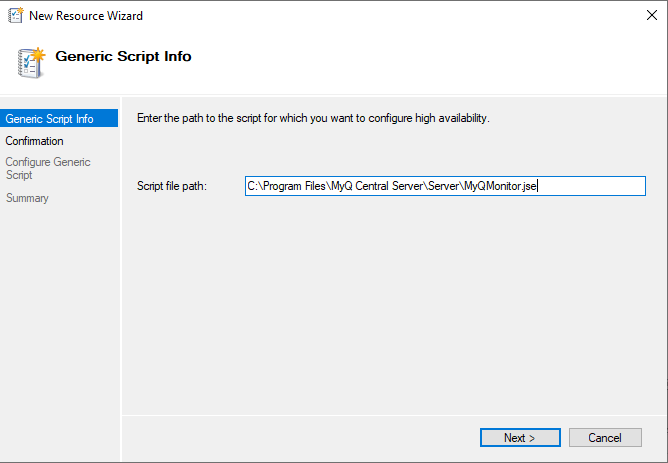
Task: Click blank sidebar area below Summary
Action: tap(60, 320)
